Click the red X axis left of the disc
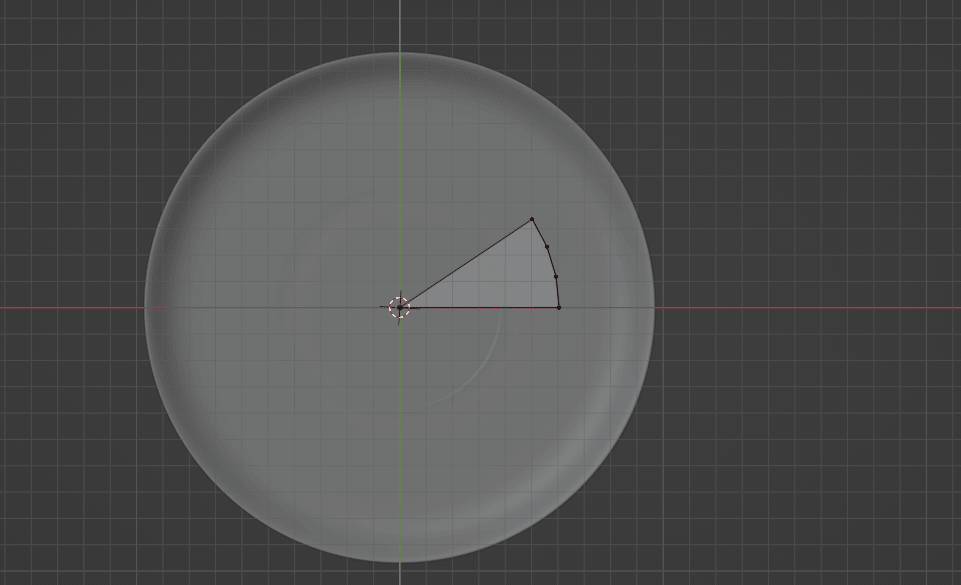 (70, 307)
